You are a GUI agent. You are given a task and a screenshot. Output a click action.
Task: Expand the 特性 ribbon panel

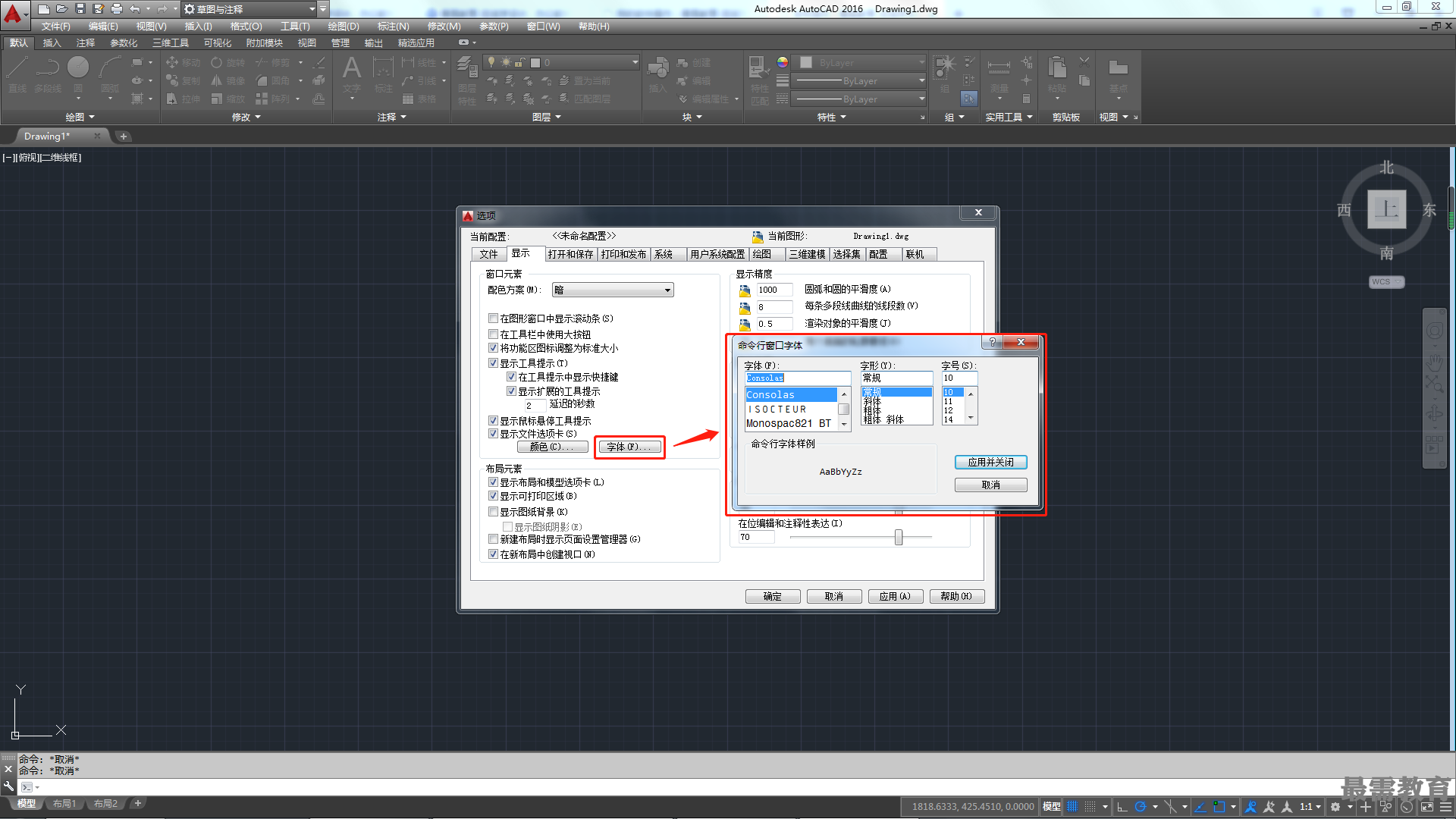tap(831, 117)
